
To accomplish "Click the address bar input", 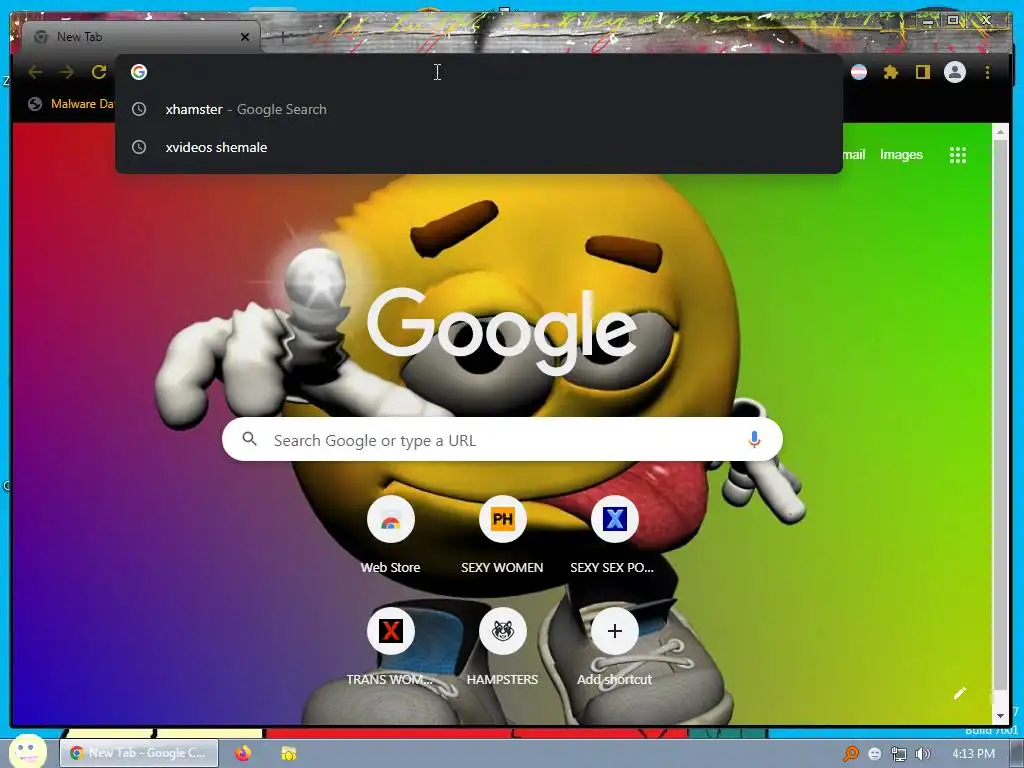I will pos(479,72).
